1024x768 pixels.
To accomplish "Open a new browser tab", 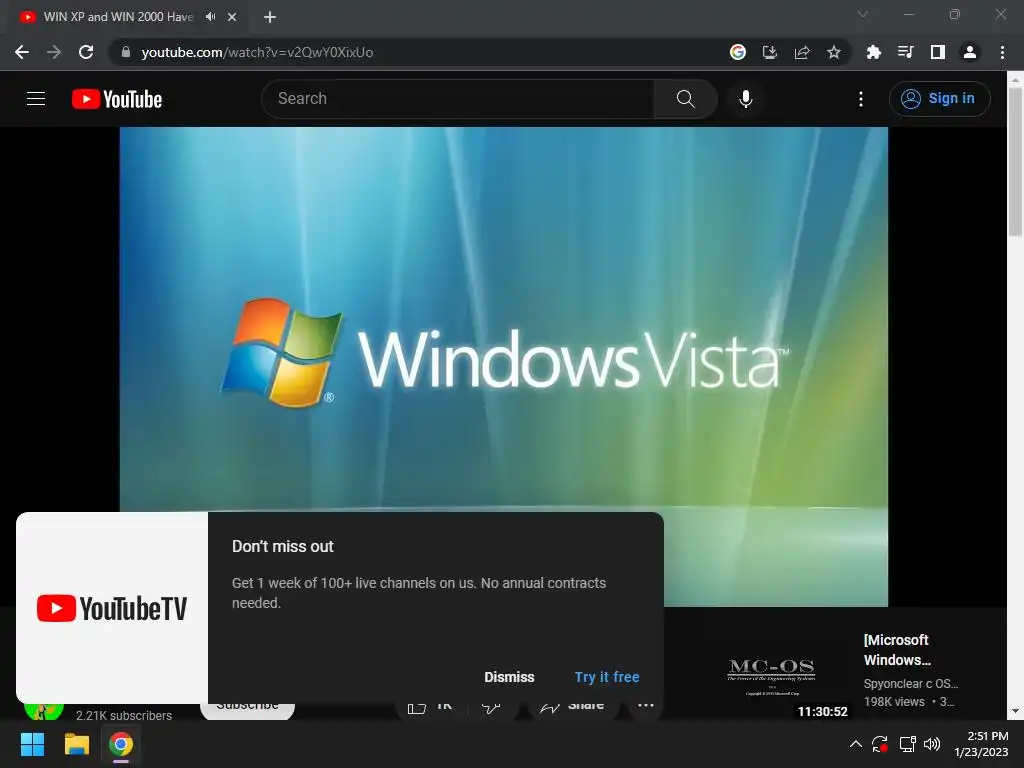I will [270, 17].
